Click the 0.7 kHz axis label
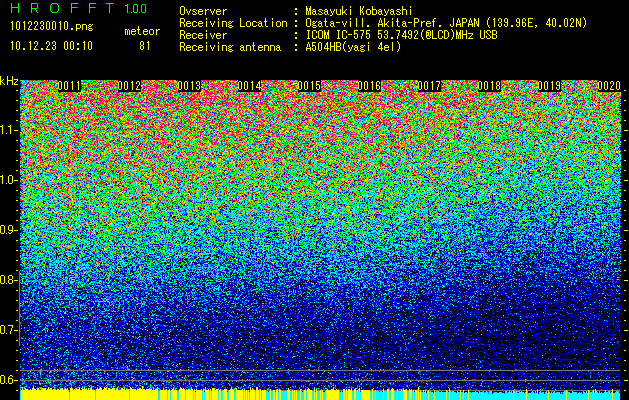 click(x=9, y=330)
